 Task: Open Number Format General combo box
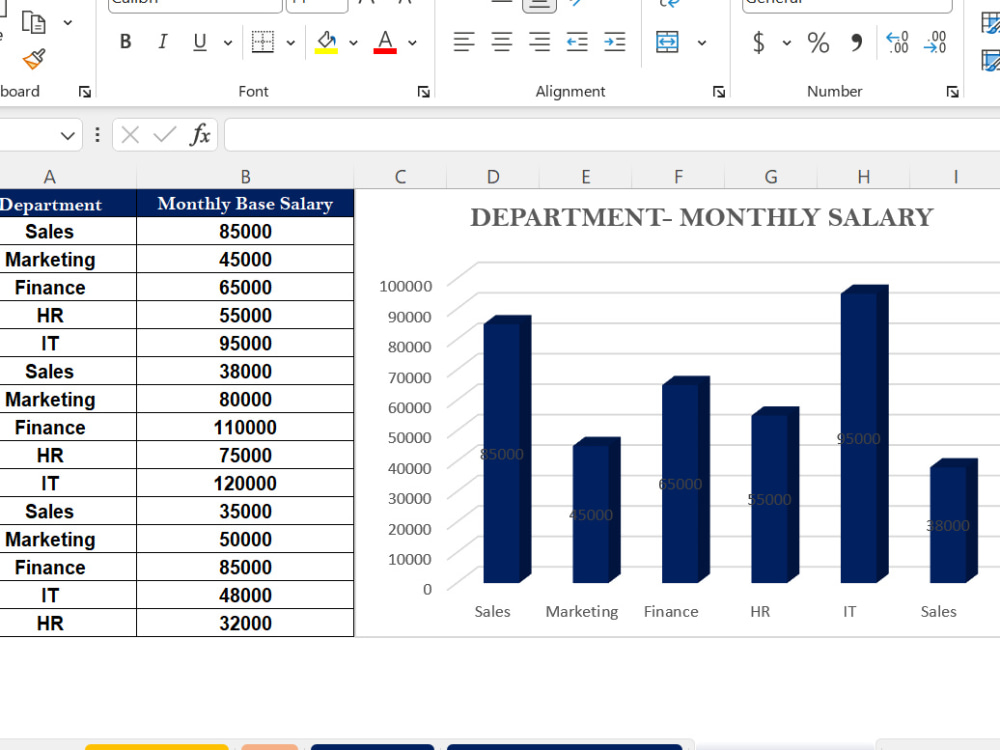(847, 5)
